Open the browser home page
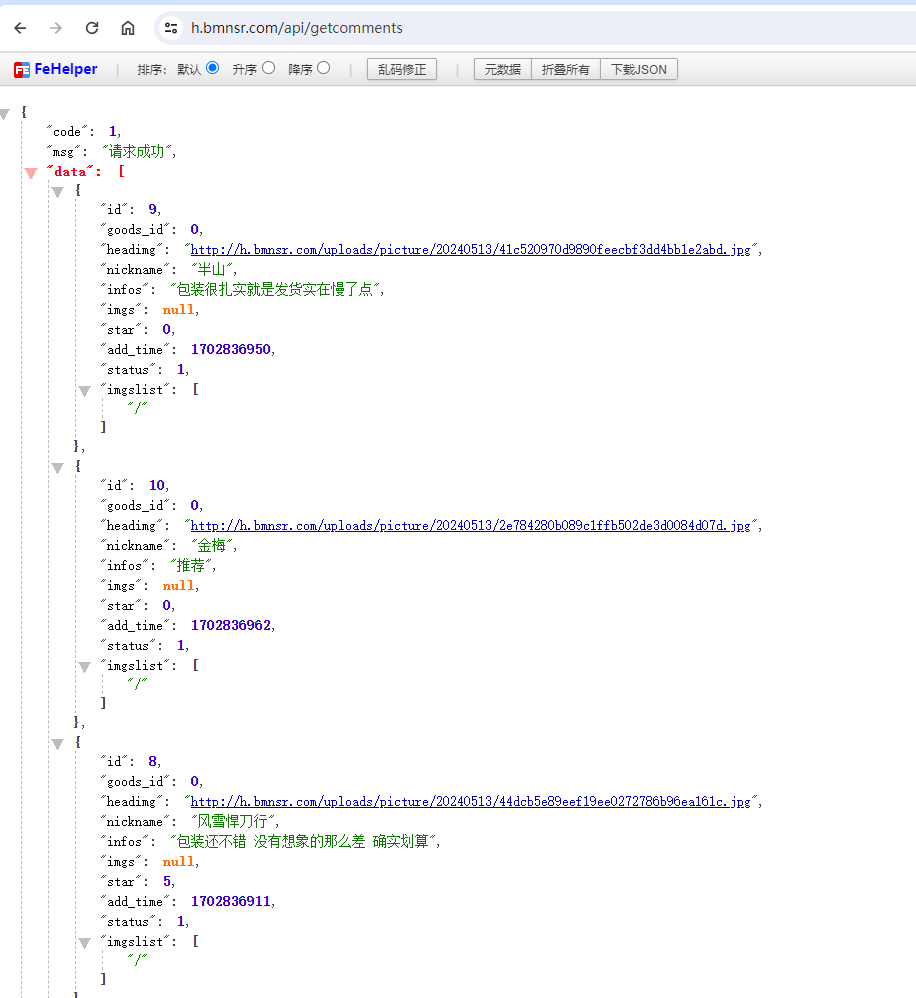The width and height of the screenshot is (916, 998). click(x=128, y=28)
